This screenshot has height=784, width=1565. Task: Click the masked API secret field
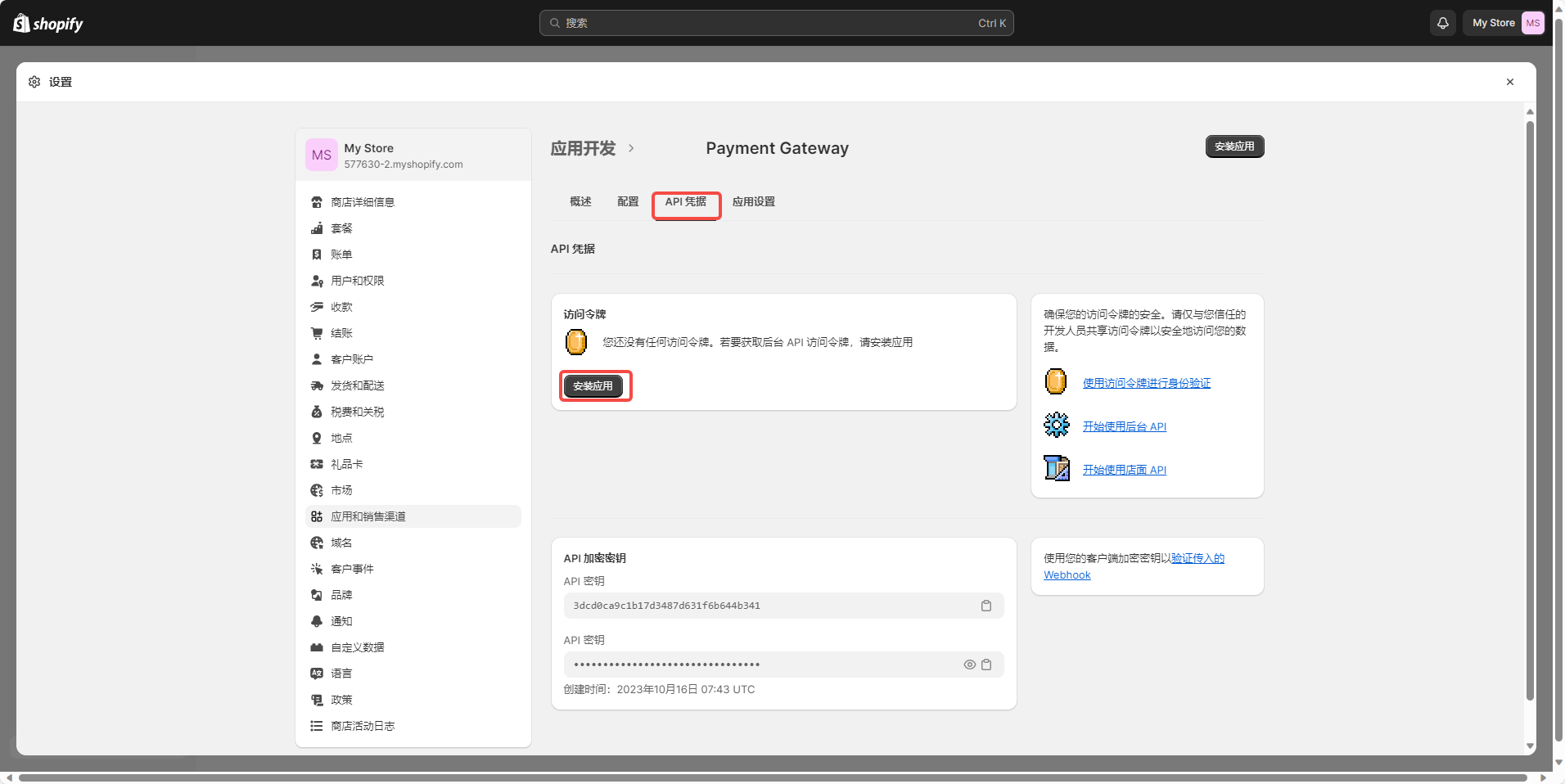pos(783,665)
